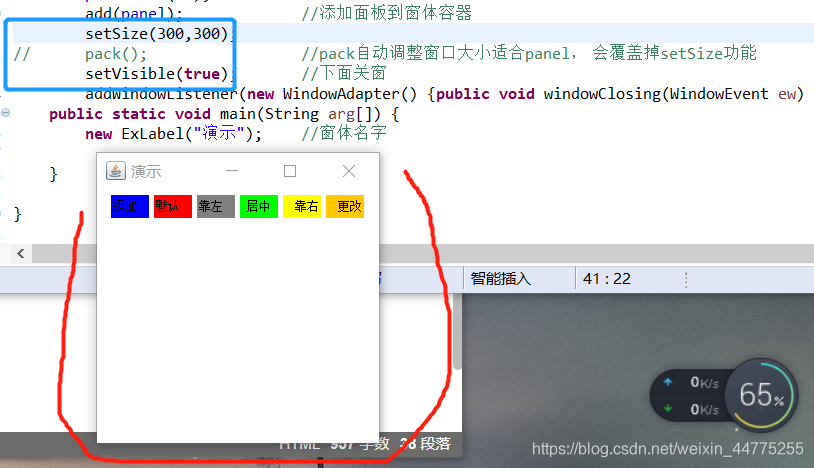
Task: Collapse the main method fold marker
Action: pos(5,113)
